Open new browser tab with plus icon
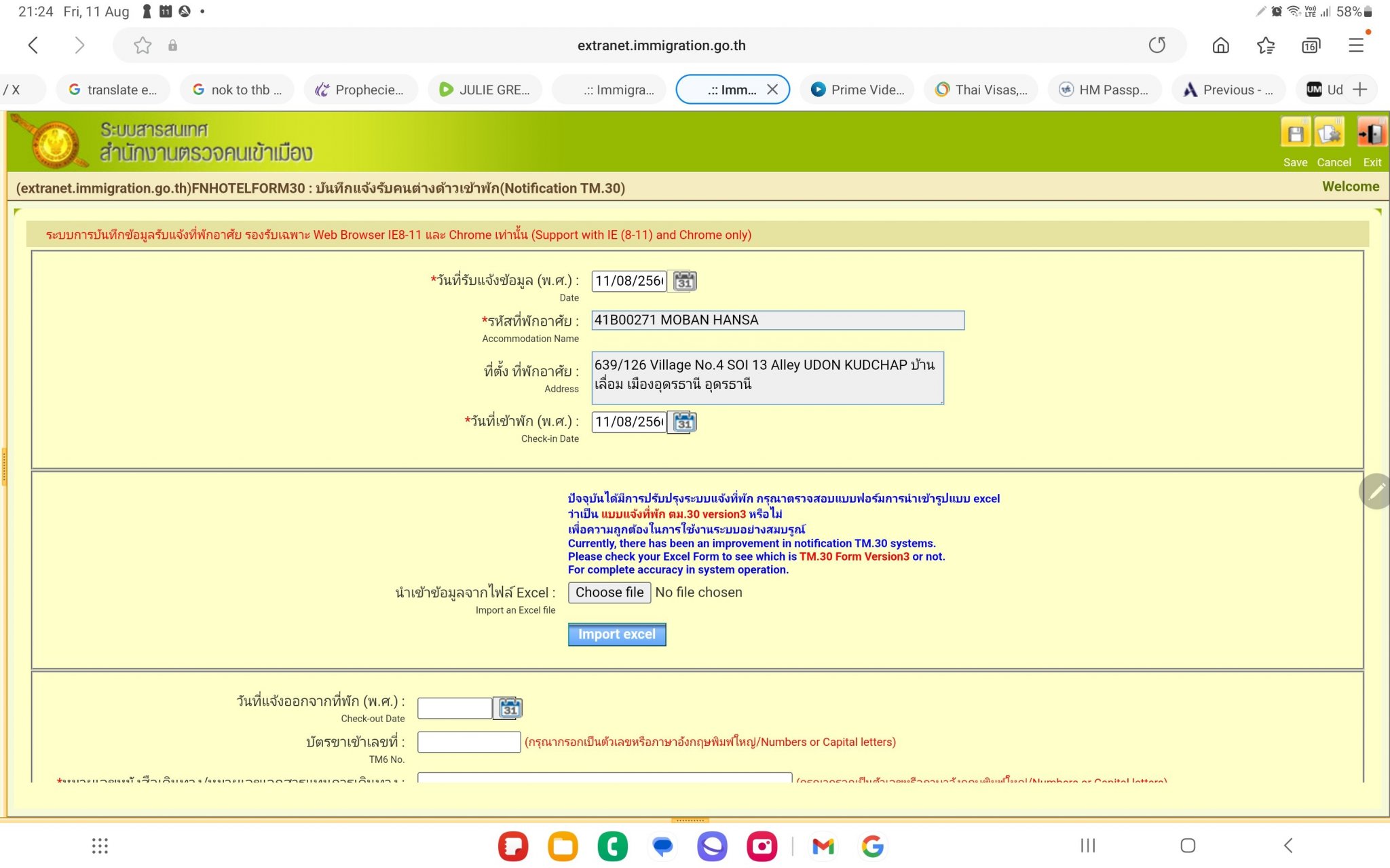Screen dimensions: 1390x868 (1359, 90)
